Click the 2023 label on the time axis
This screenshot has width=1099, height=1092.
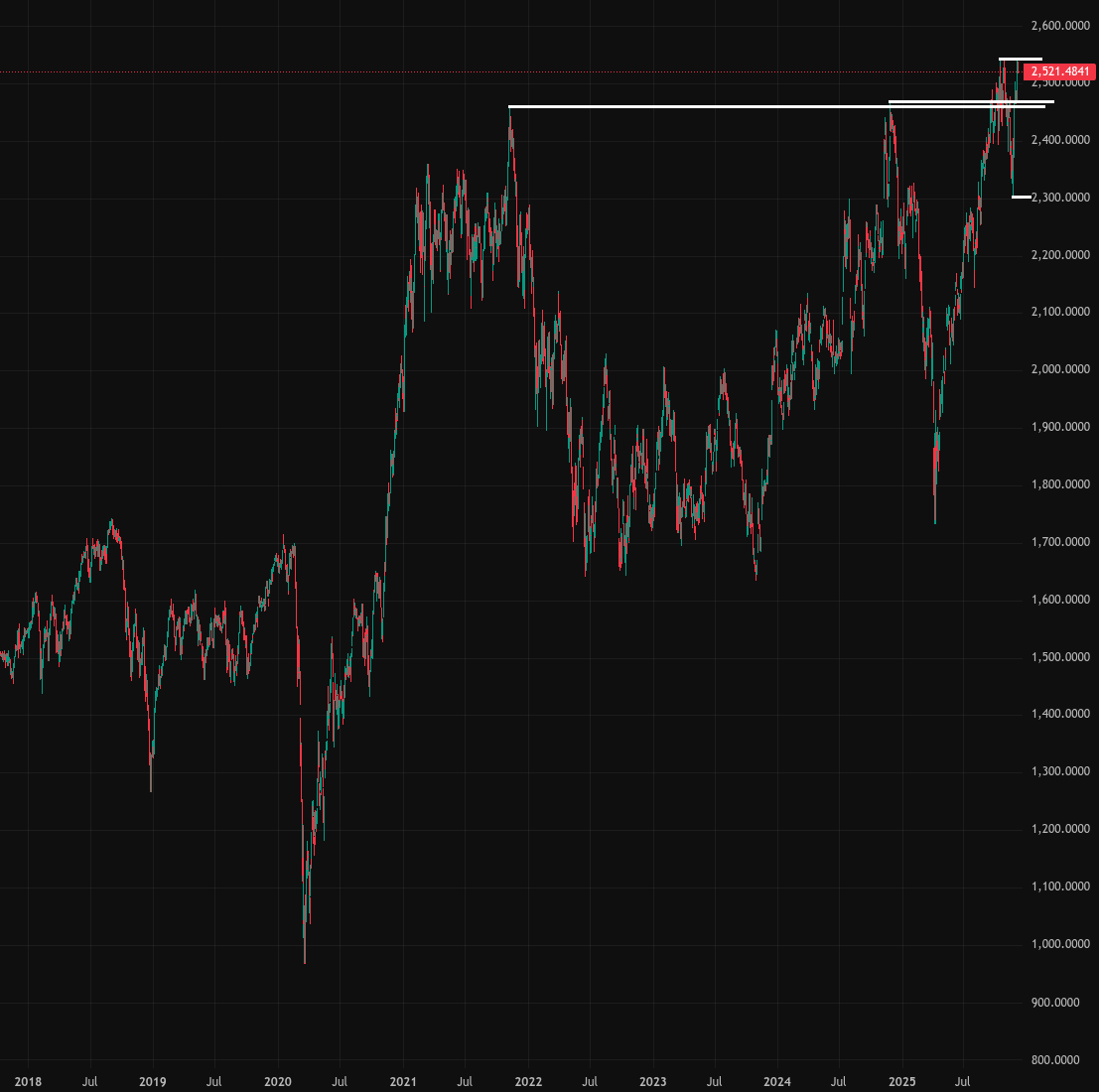653,1081
